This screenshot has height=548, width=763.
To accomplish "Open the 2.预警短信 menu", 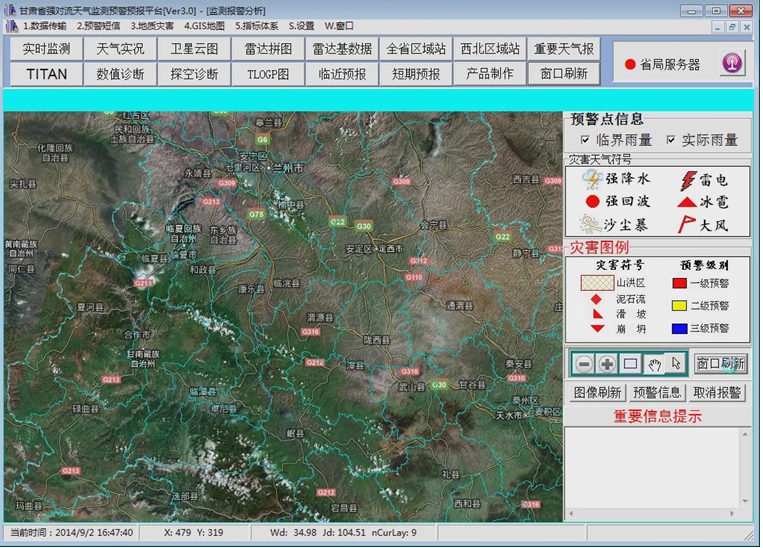I will coord(98,26).
